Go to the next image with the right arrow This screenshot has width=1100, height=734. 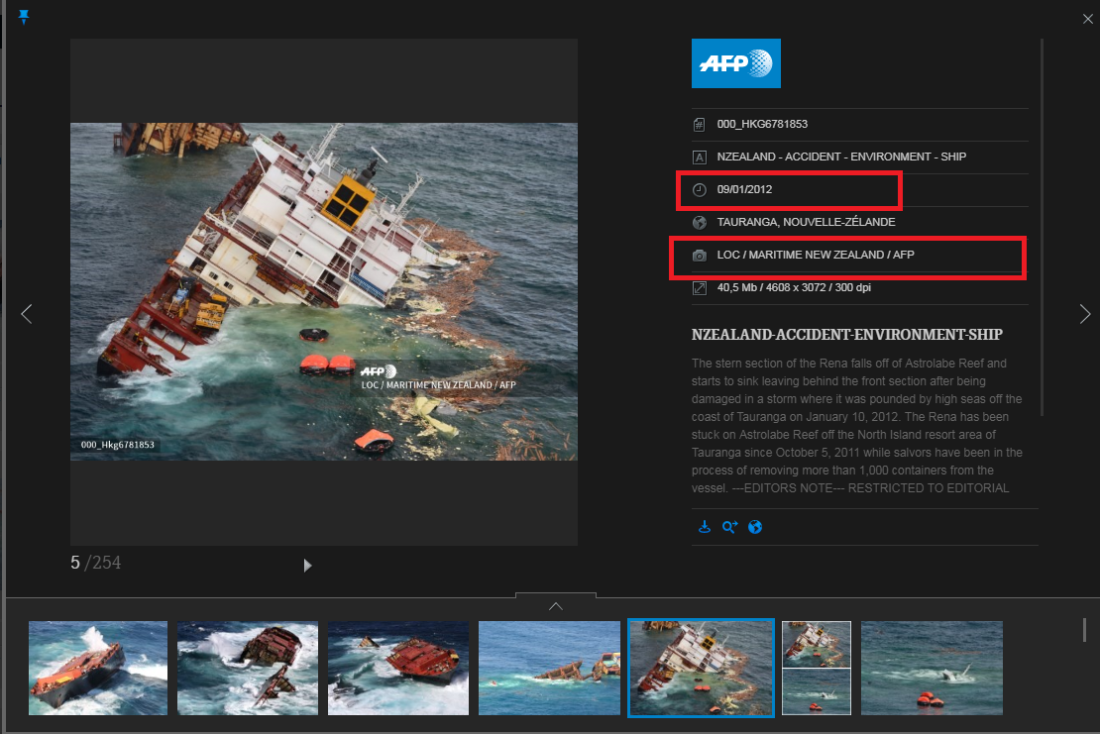tap(1085, 314)
